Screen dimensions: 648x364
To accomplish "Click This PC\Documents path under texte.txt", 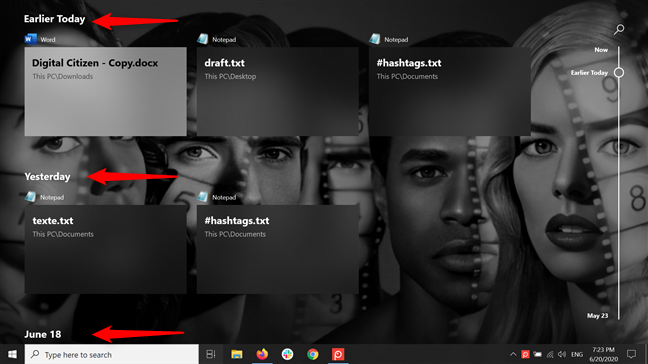I will (x=63, y=234).
